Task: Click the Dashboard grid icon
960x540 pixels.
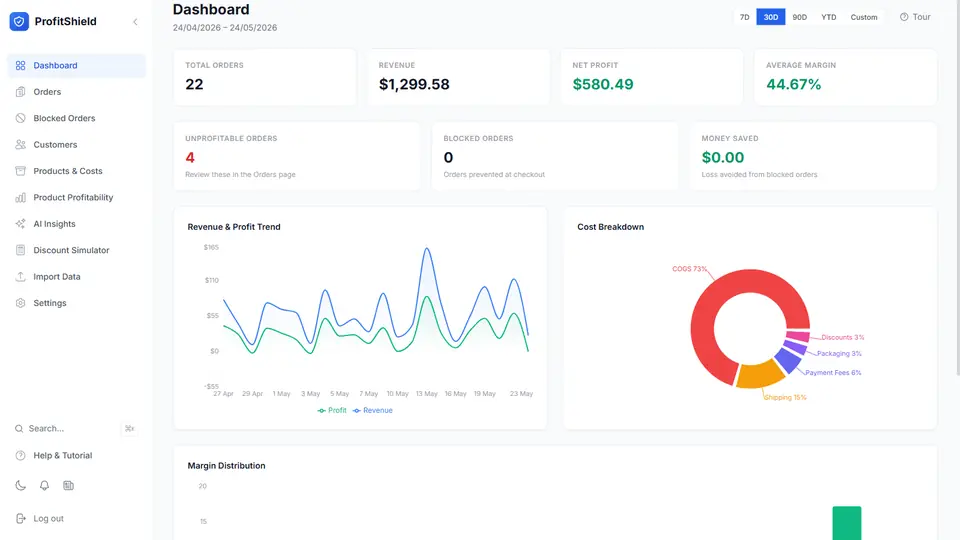Action: (20, 66)
